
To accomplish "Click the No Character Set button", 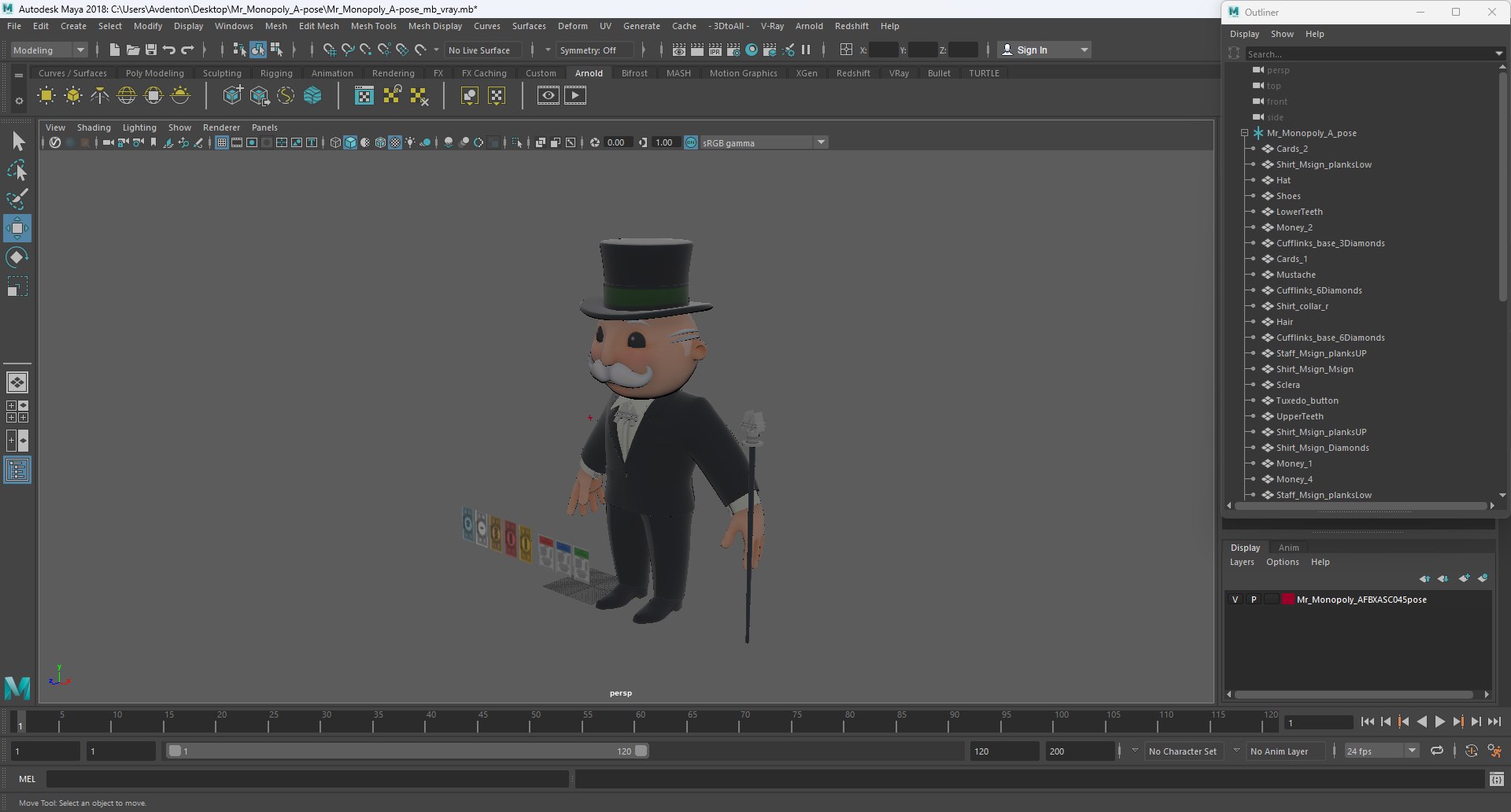I will point(1182,751).
